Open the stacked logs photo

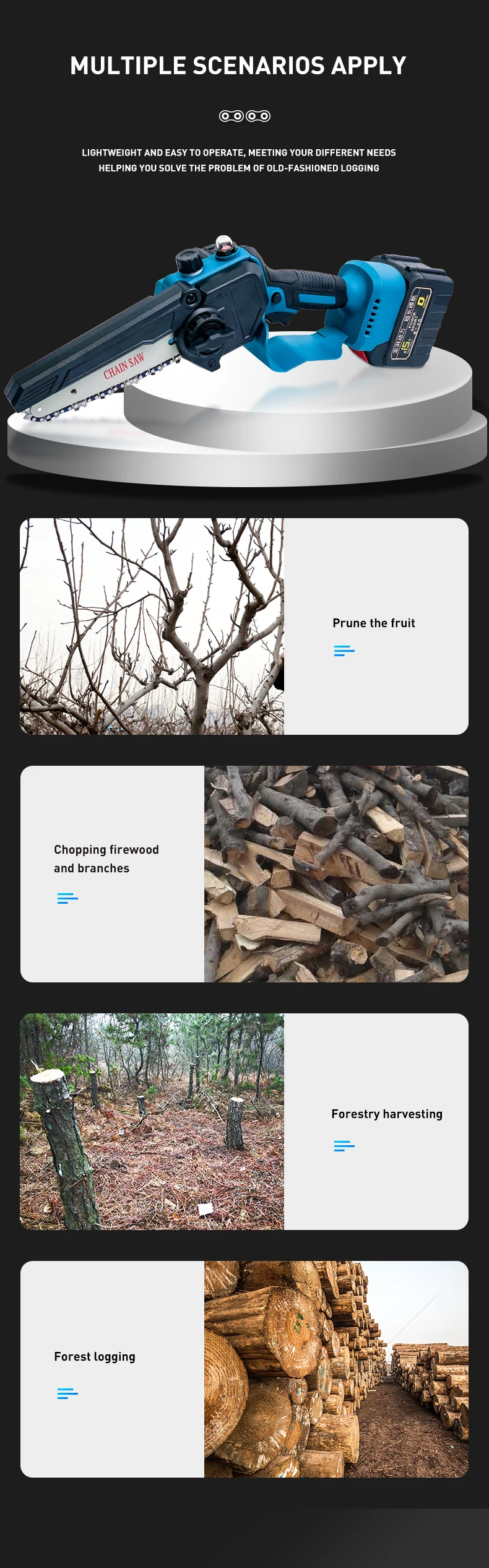(x=336, y=1369)
